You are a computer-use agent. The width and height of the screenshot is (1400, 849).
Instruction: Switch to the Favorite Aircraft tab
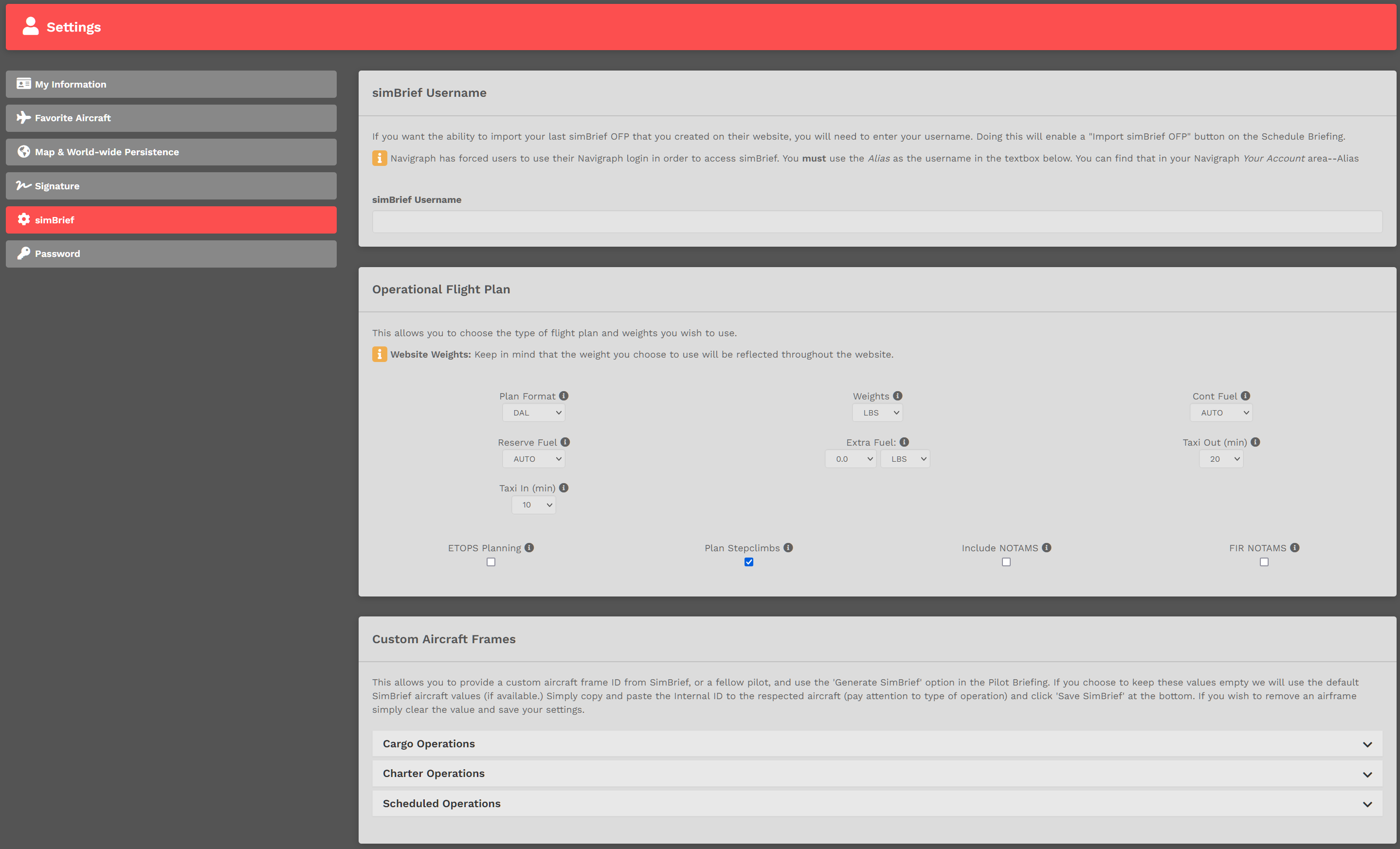coord(171,118)
